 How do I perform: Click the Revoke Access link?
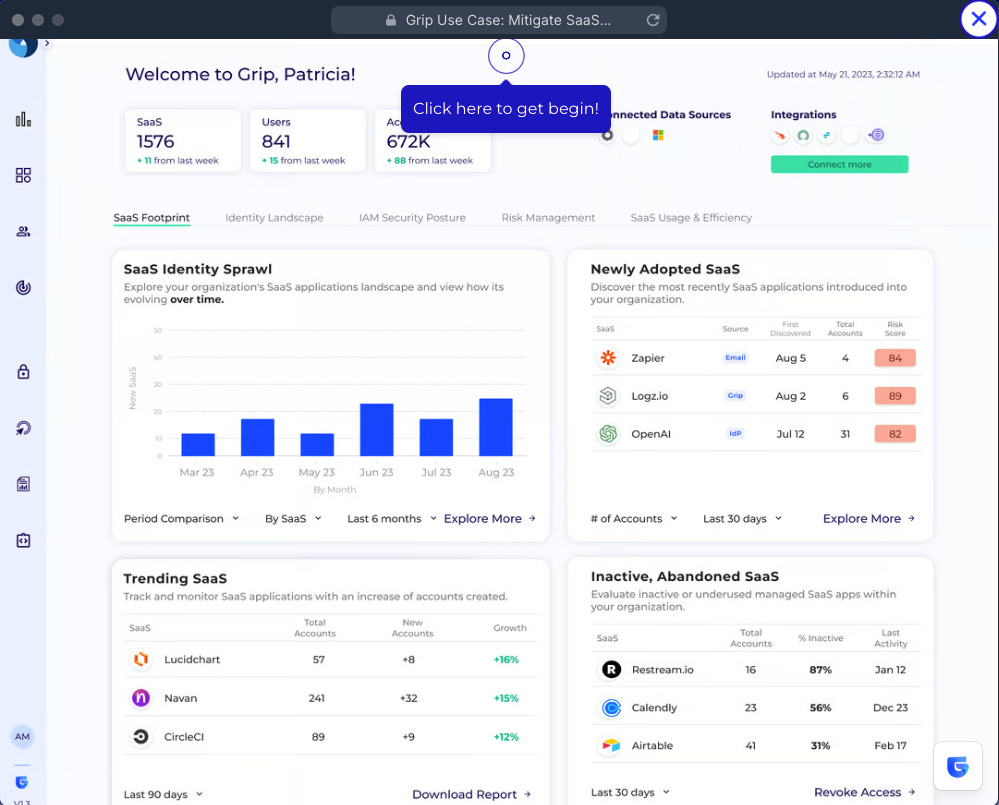[865, 792]
